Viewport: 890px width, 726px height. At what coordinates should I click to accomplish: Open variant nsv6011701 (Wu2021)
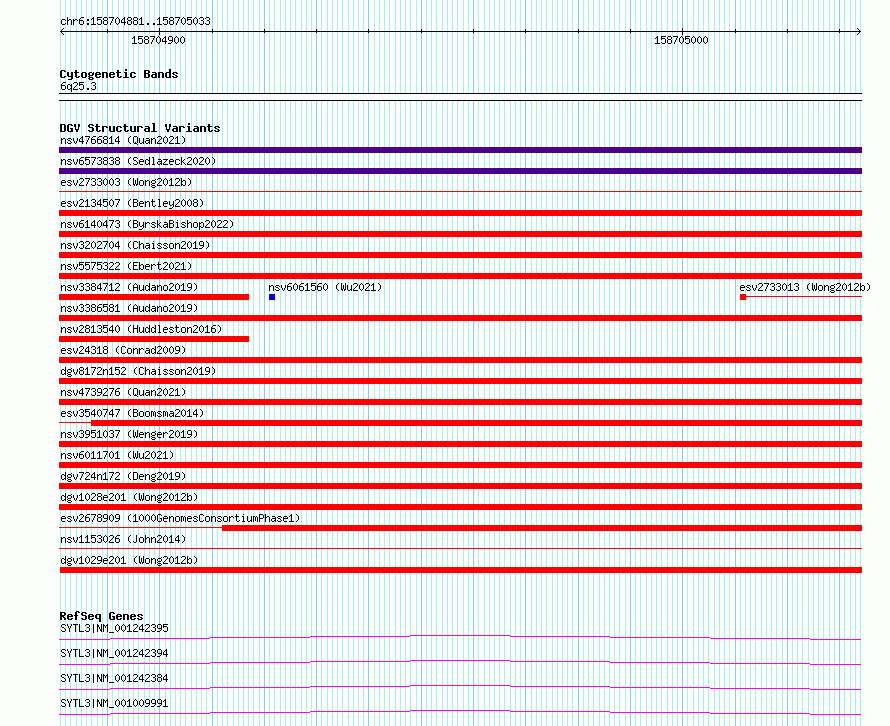click(117, 455)
